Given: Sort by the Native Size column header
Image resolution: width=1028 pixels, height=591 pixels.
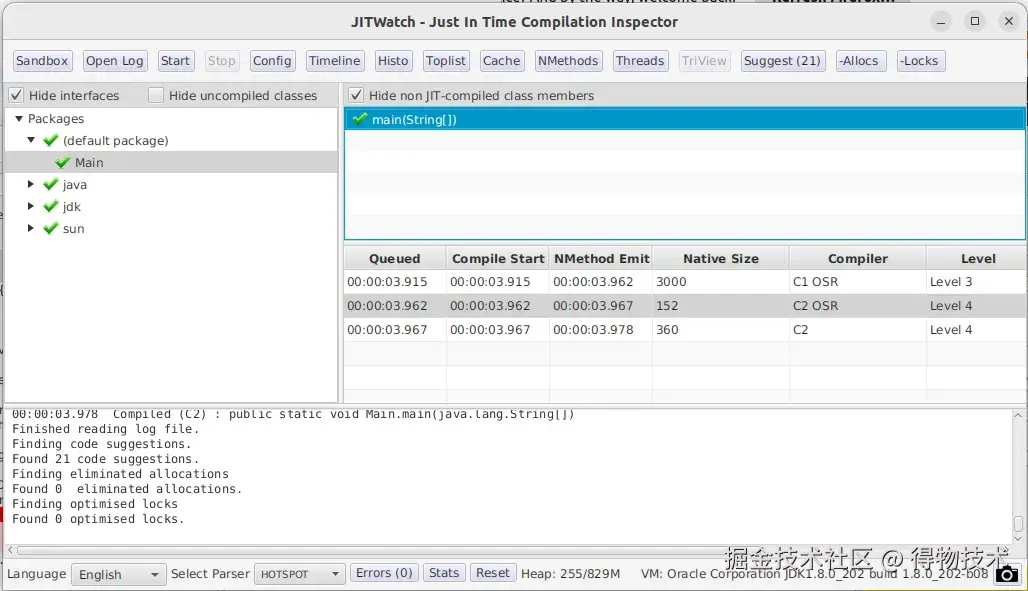Looking at the screenshot, I should click(721, 258).
